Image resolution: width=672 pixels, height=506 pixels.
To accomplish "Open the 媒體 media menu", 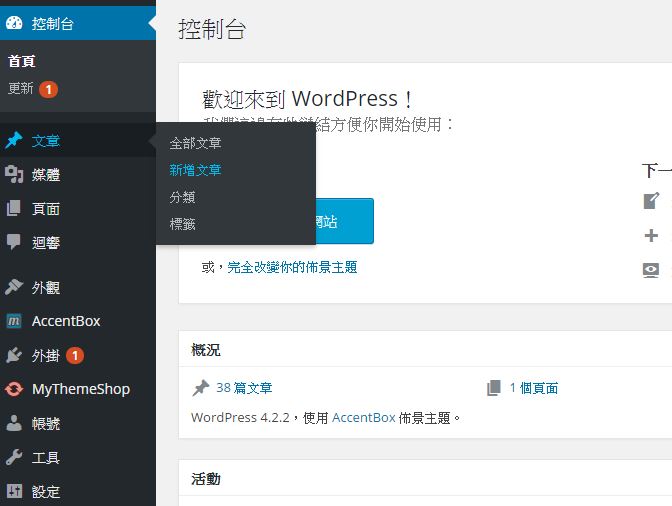I will 78,174.
